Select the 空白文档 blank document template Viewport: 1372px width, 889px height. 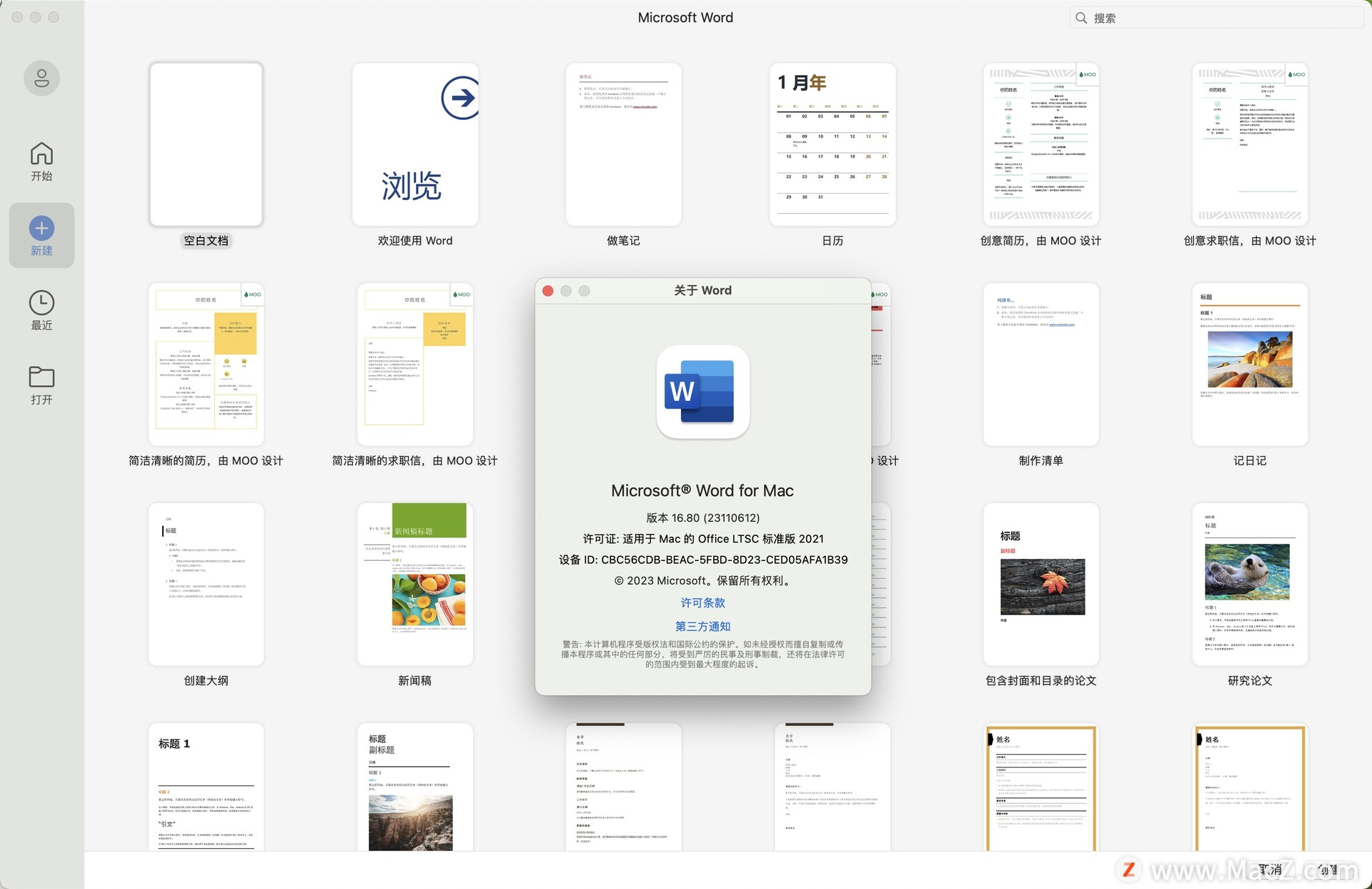[x=206, y=144]
